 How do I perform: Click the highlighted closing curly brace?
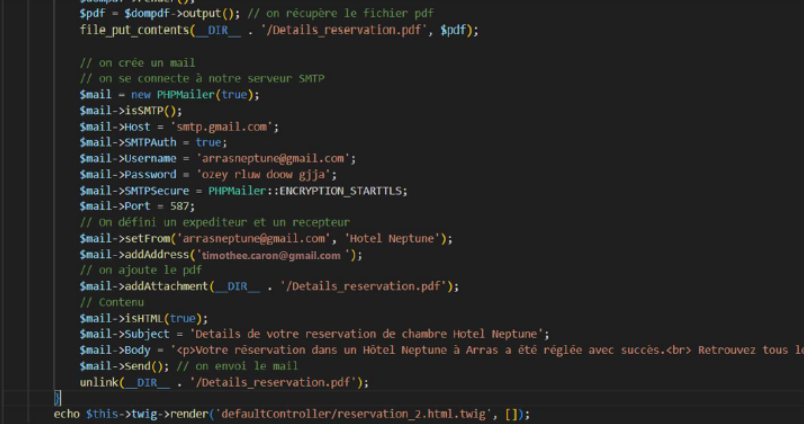[57, 397]
